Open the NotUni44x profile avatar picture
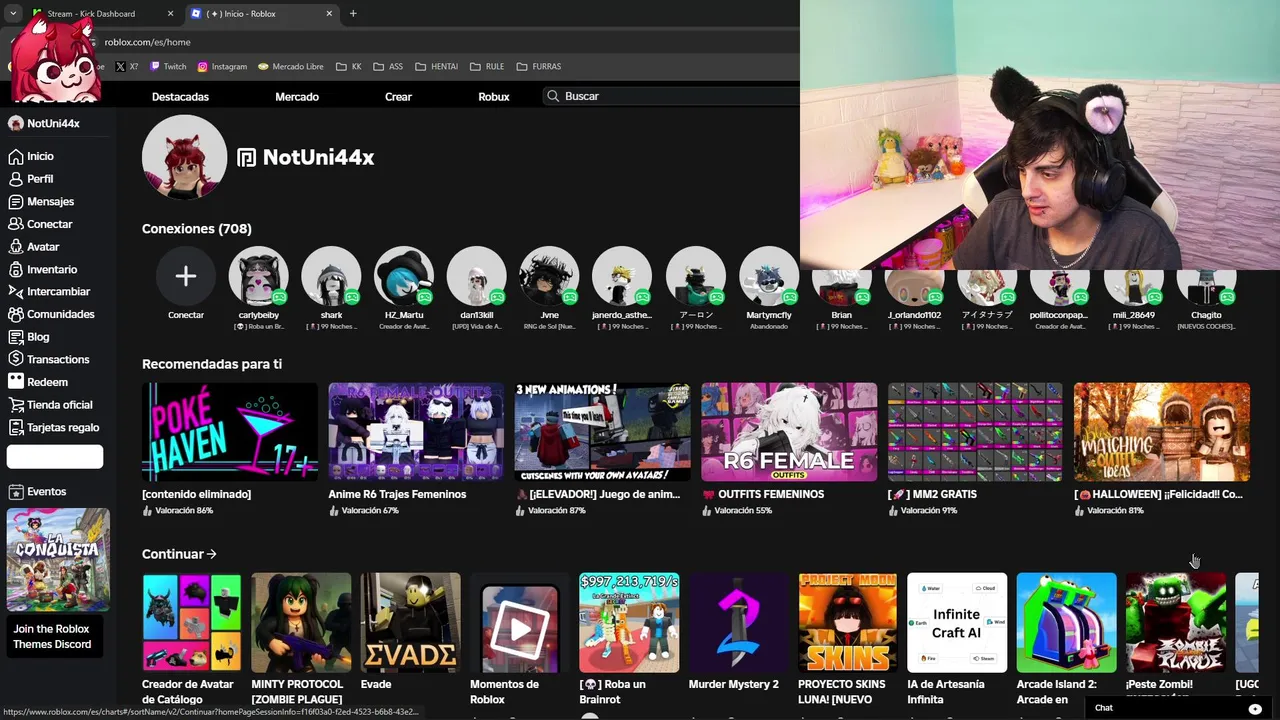This screenshot has height=720, width=1280. point(184,157)
